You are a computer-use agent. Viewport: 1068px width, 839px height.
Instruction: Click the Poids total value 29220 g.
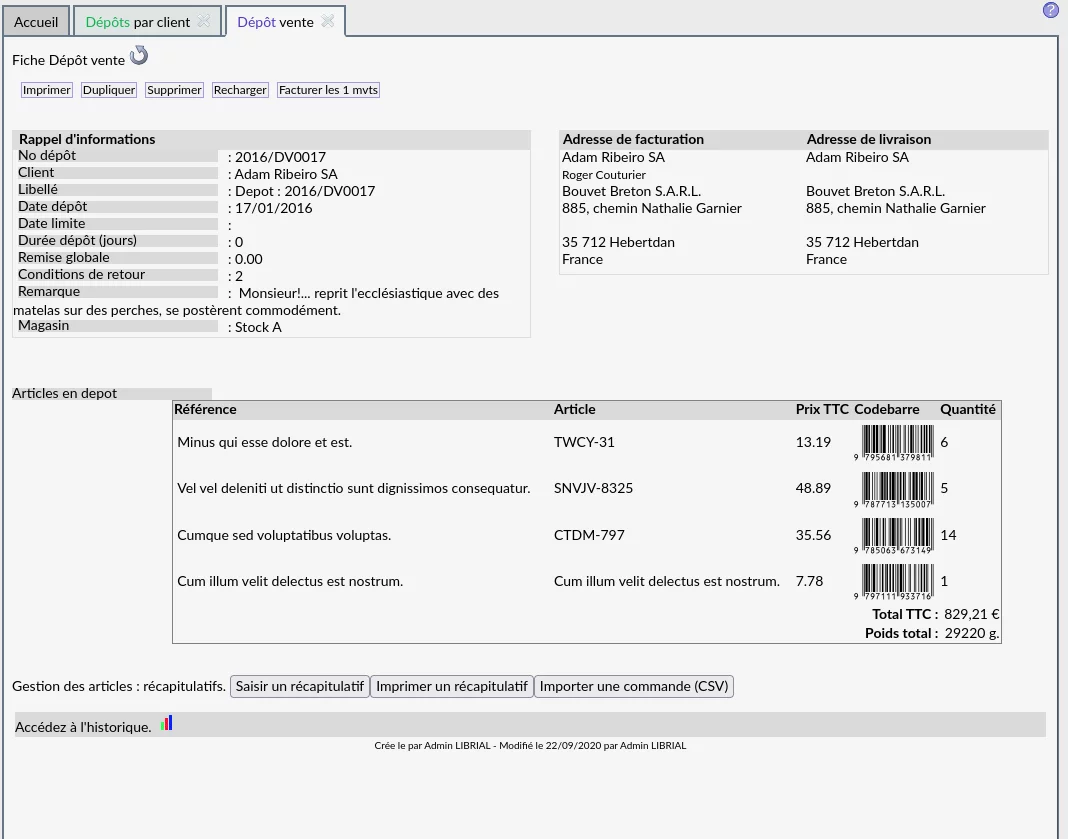(x=972, y=633)
